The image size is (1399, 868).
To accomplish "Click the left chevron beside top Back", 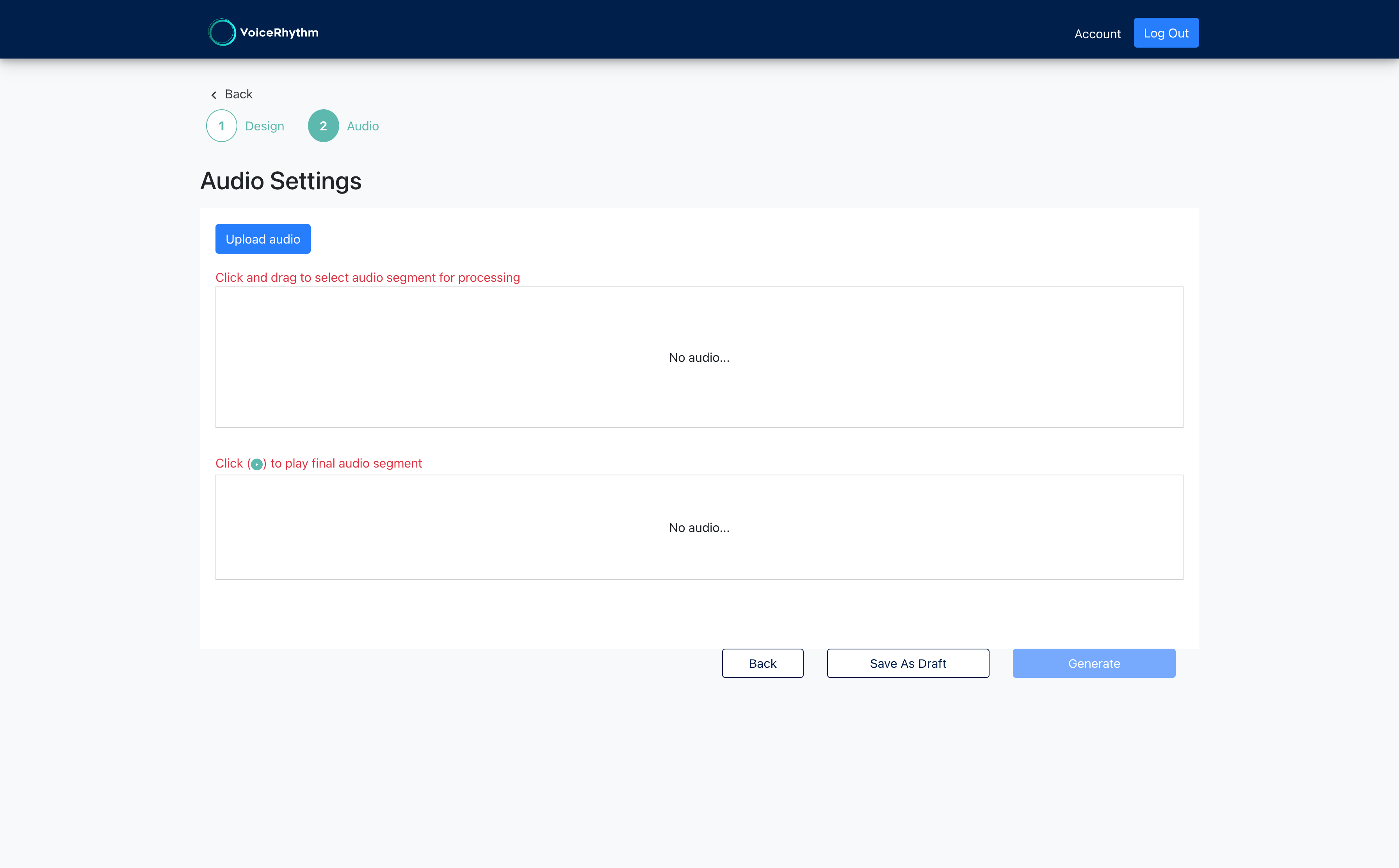I will (214, 95).
